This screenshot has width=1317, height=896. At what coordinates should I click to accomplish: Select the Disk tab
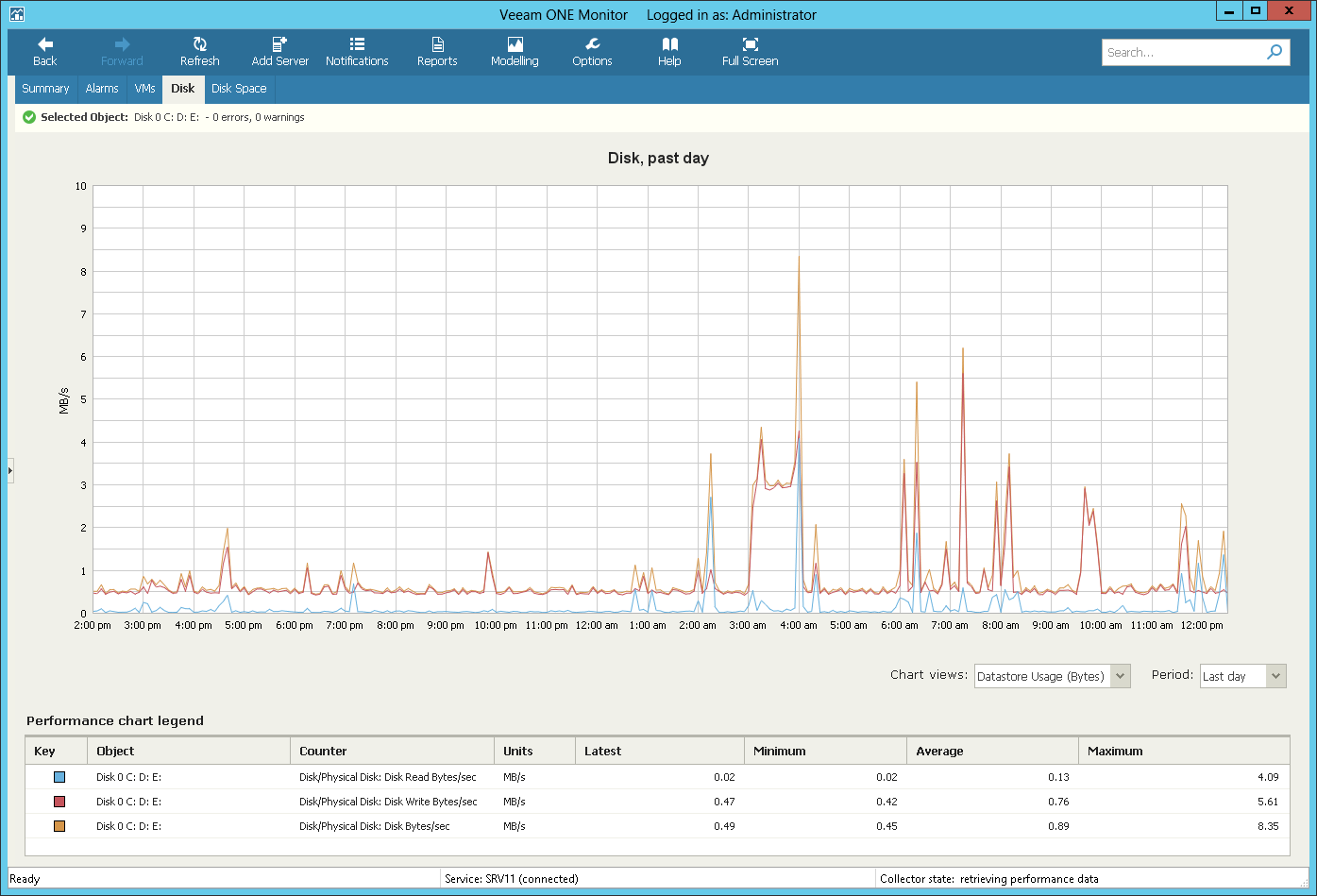coord(183,89)
